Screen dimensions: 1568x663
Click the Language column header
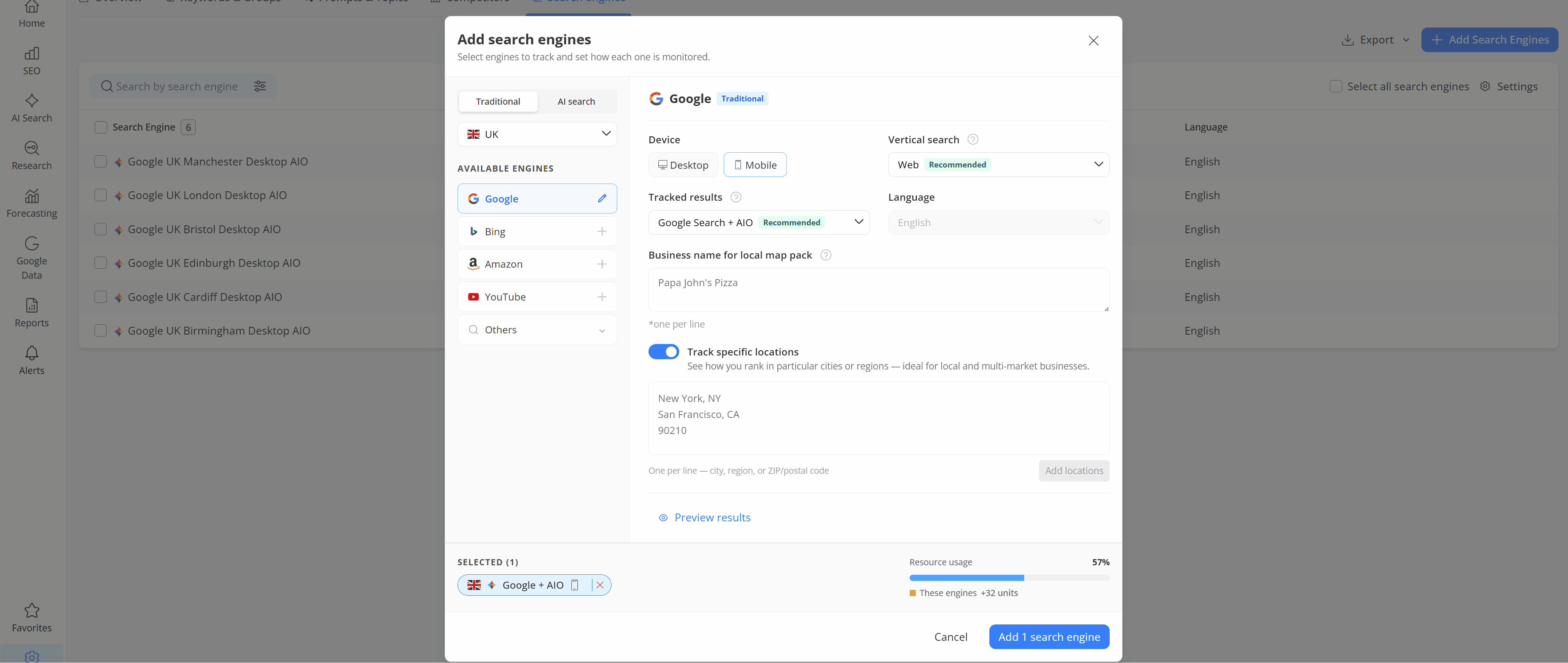[1205, 127]
